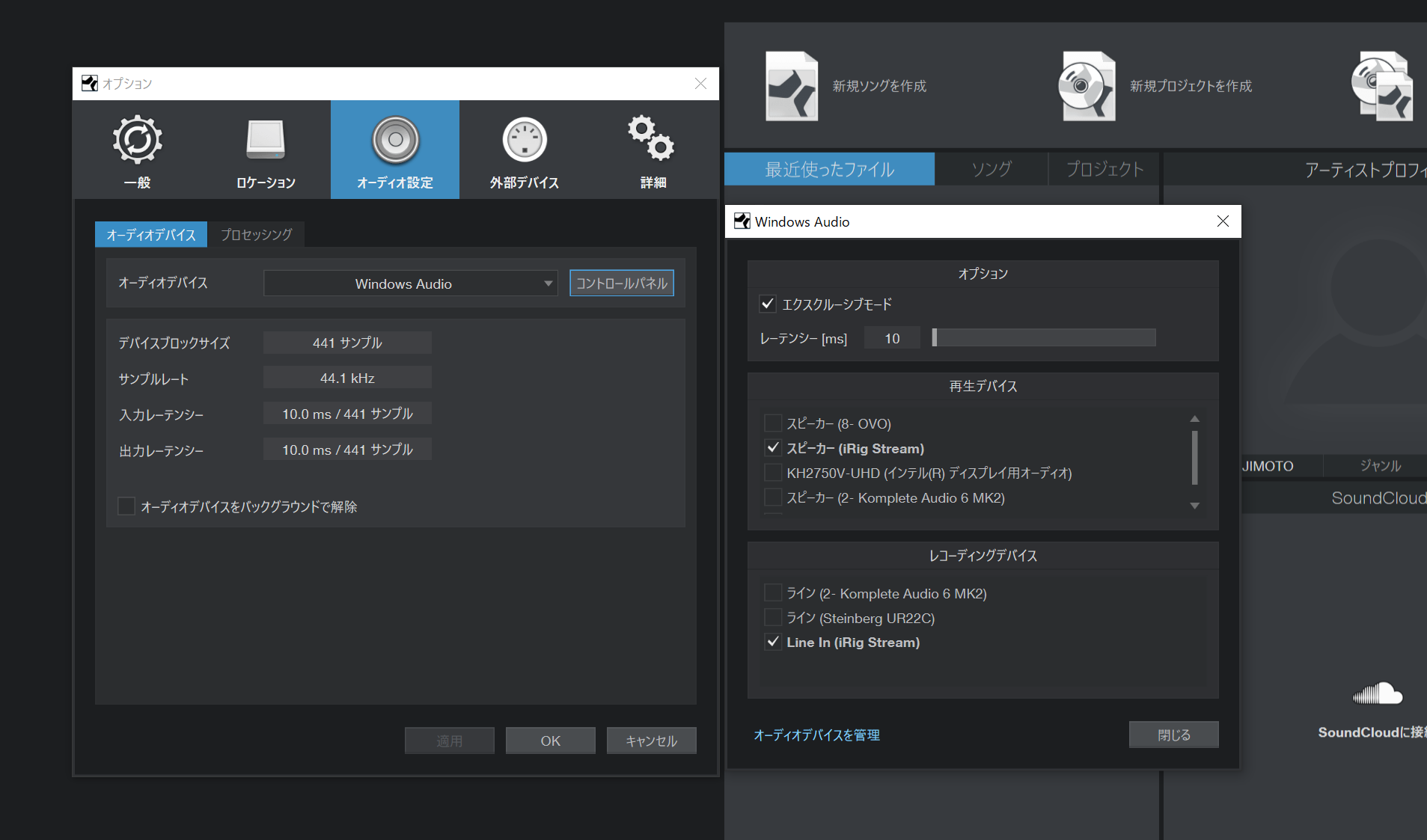Screen dimensions: 1427x840
Task: Select the 最近使ったファイル tab
Action: [x=829, y=169]
